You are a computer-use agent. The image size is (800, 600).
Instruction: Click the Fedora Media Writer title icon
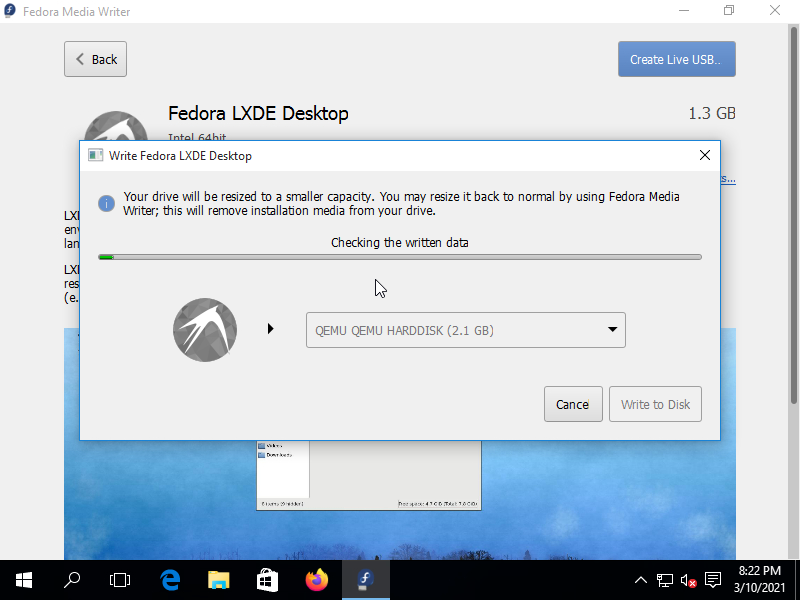10,11
